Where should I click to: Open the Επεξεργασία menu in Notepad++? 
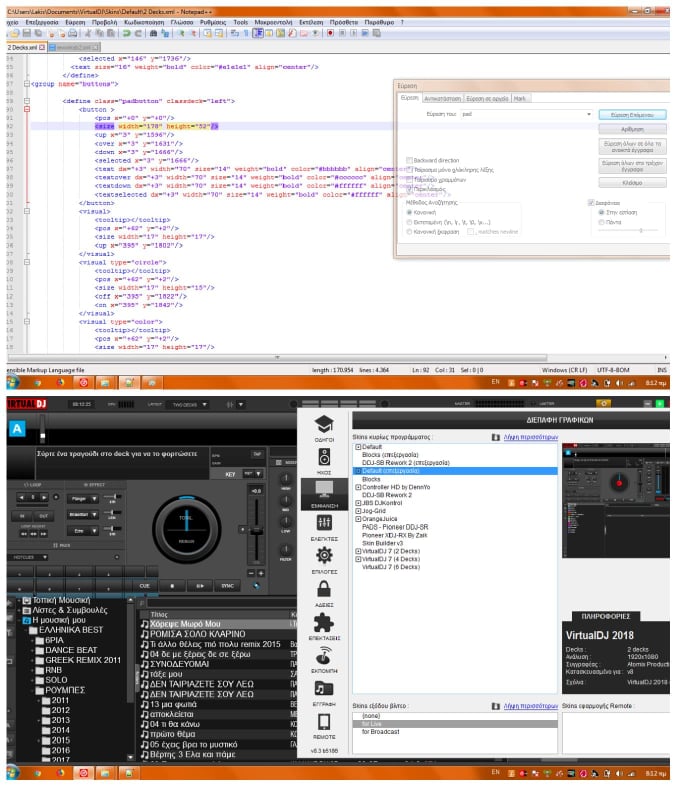click(x=42, y=23)
